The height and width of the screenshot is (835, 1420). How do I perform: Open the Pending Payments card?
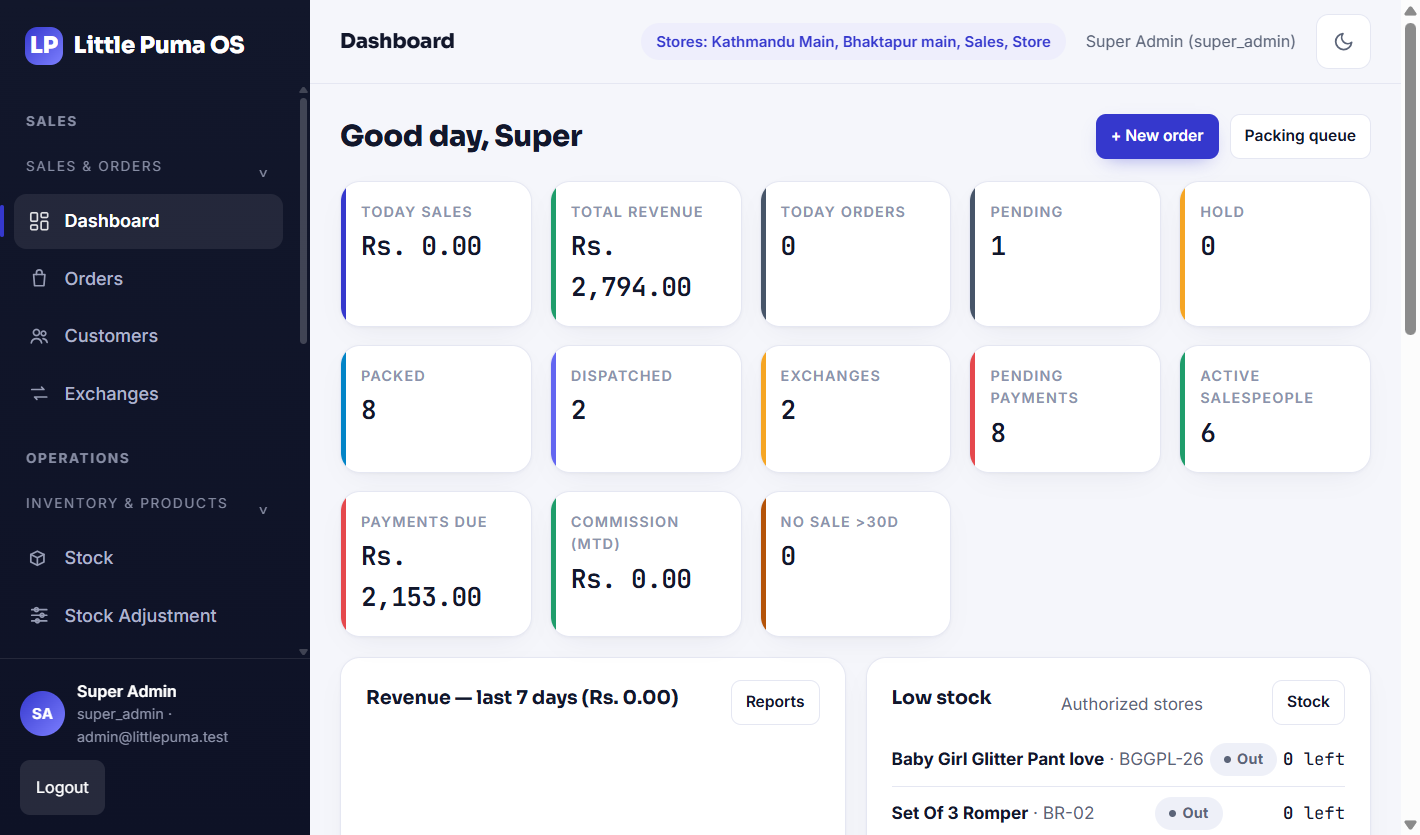tap(1065, 409)
